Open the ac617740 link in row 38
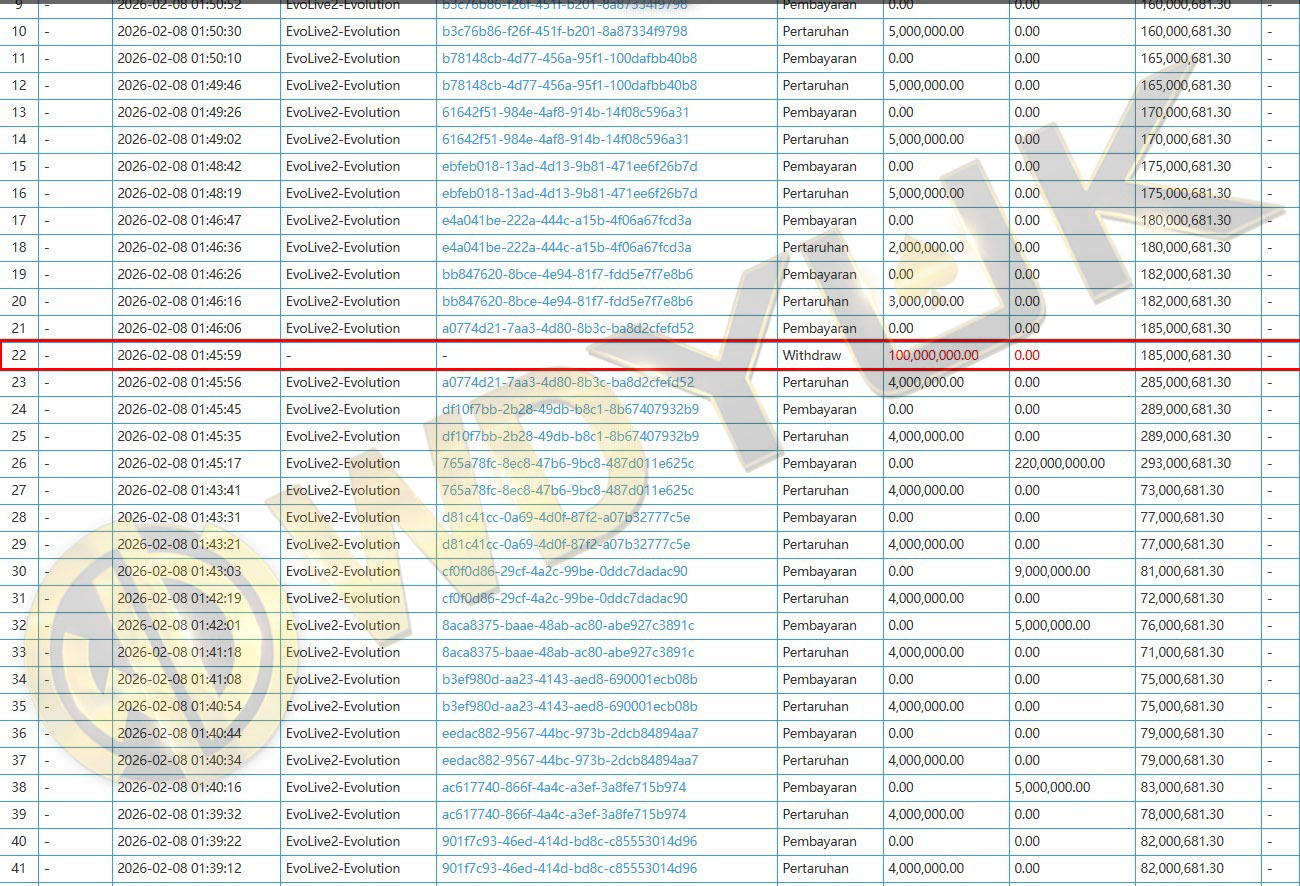Screen dimensions: 1300x886 click(x=564, y=787)
